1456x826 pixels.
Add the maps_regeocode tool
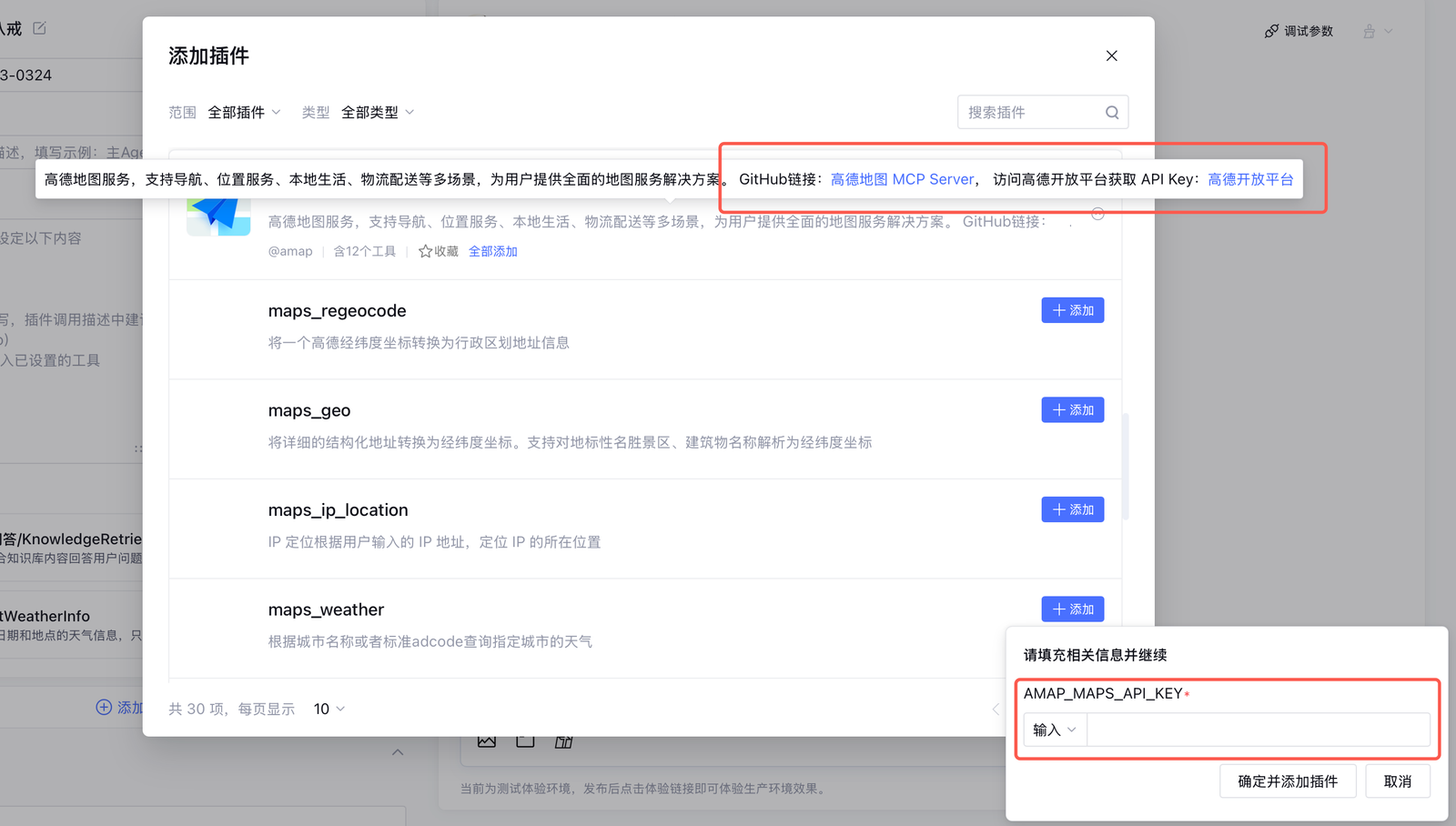click(1072, 310)
